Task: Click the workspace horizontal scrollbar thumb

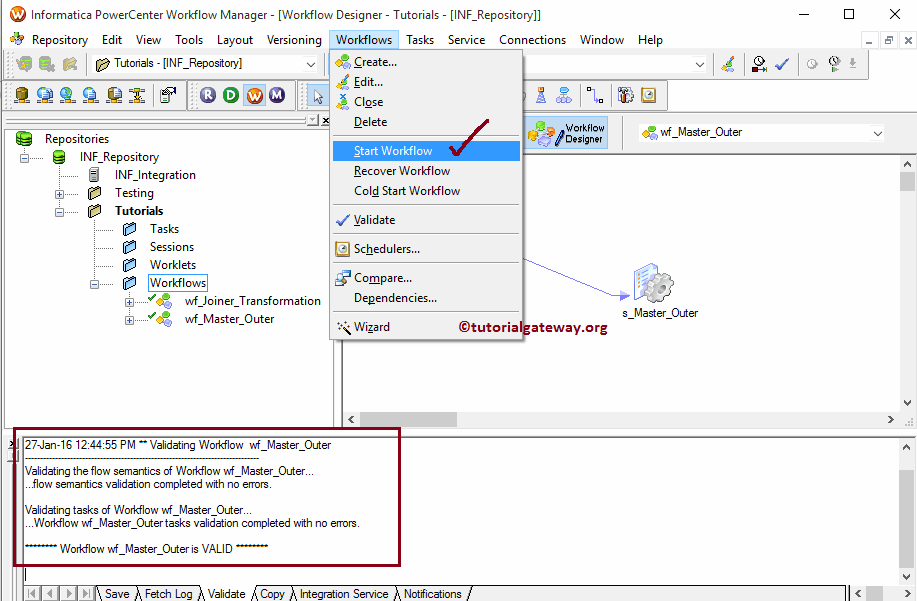Action: coord(408,419)
